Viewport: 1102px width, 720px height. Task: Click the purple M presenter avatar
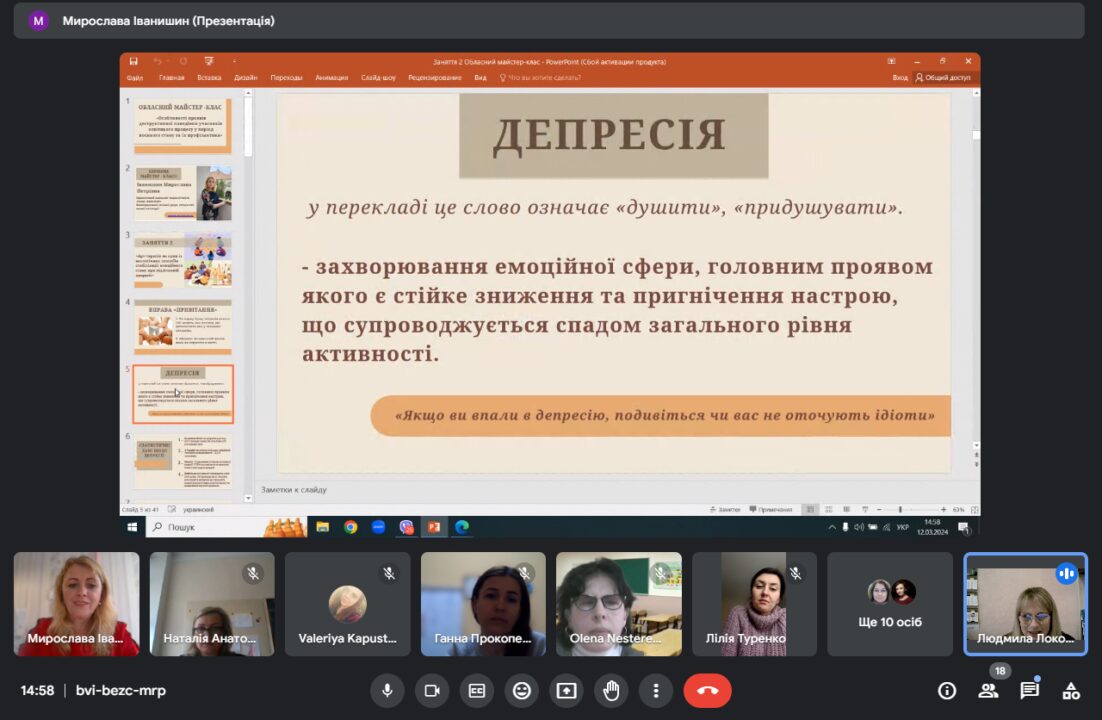click(39, 21)
